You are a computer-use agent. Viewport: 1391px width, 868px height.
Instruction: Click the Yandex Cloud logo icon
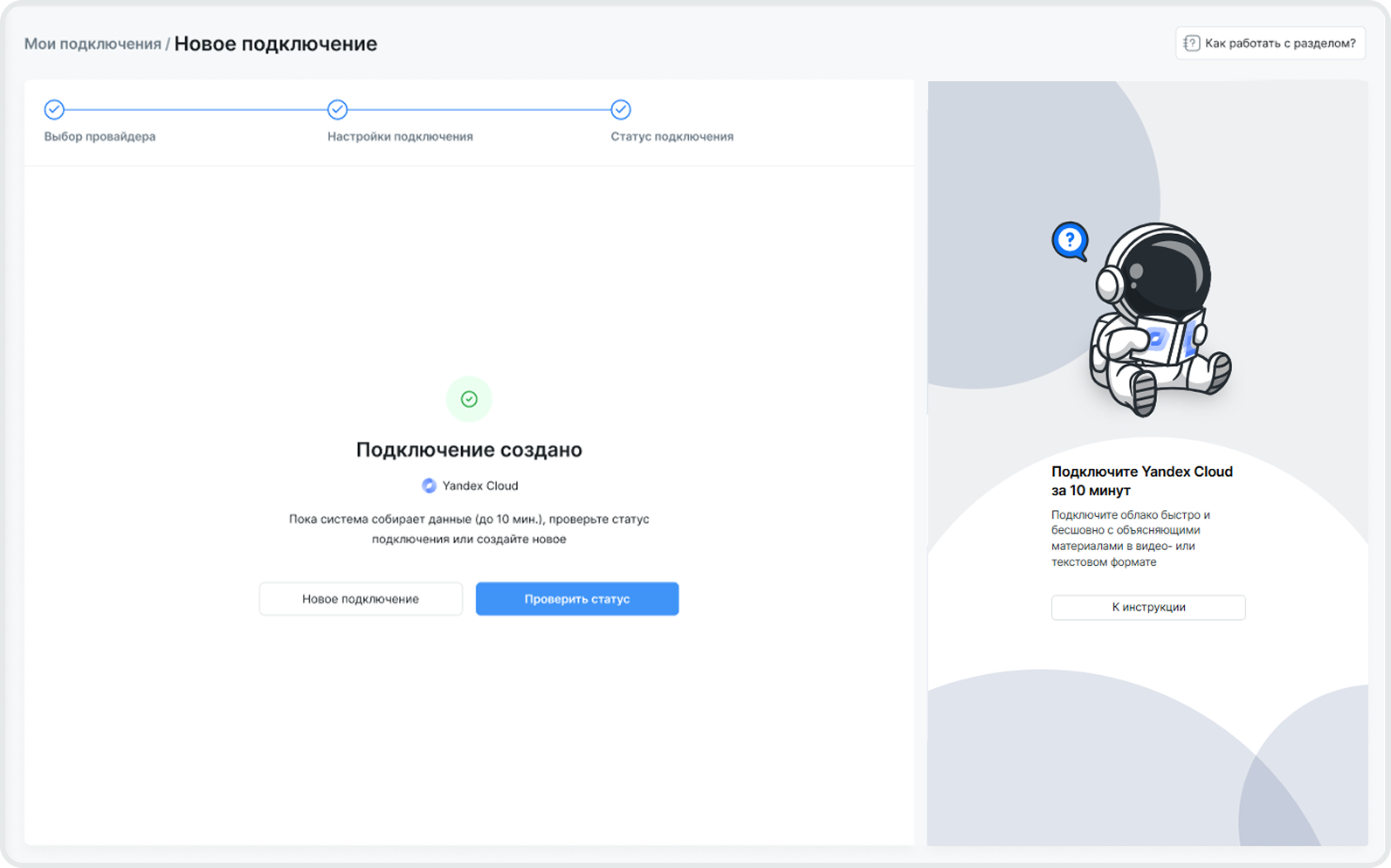pyautogui.click(x=429, y=486)
